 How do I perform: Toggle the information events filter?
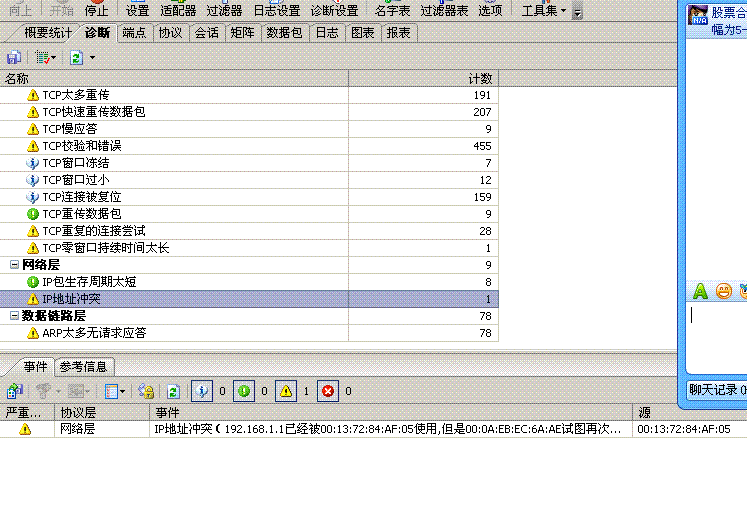[x=202, y=391]
